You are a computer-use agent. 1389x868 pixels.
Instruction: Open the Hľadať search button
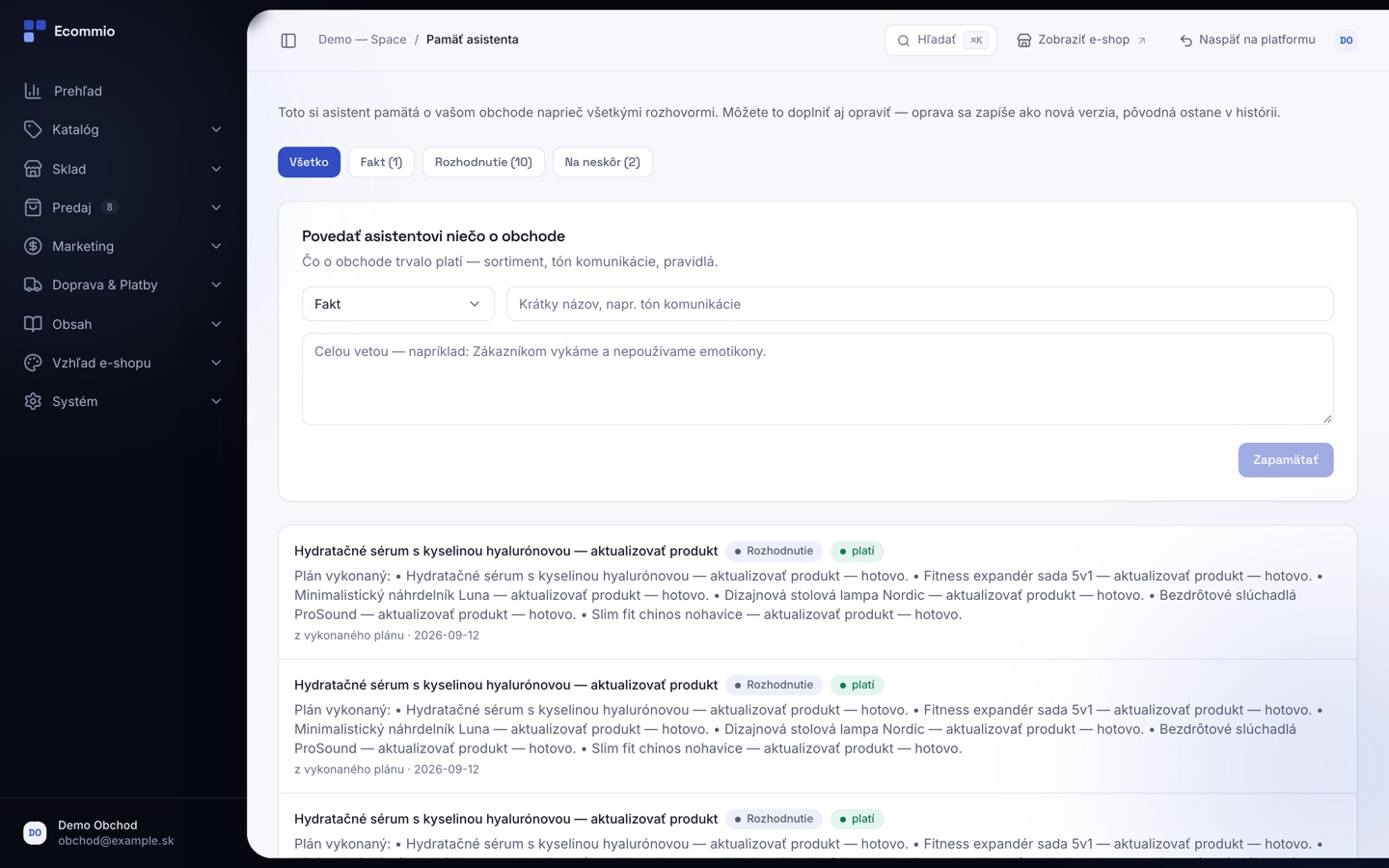point(940,41)
